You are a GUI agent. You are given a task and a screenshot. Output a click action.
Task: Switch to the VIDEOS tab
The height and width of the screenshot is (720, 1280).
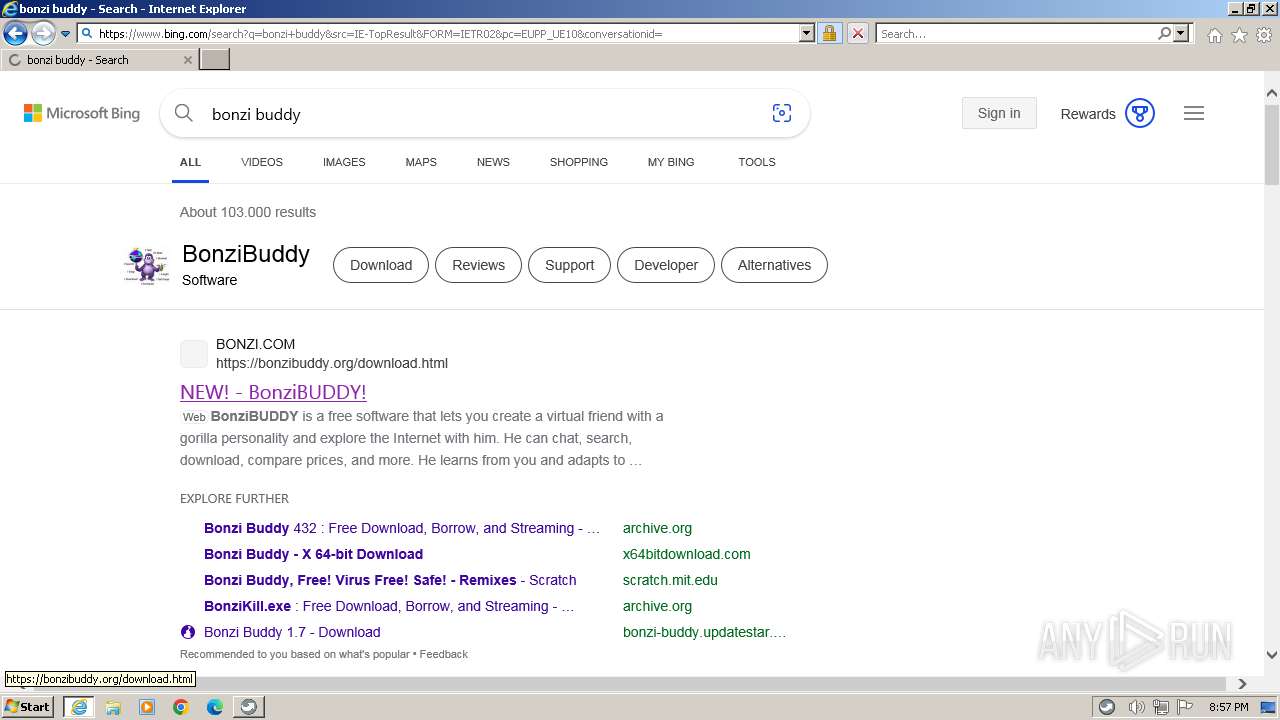coord(262,162)
